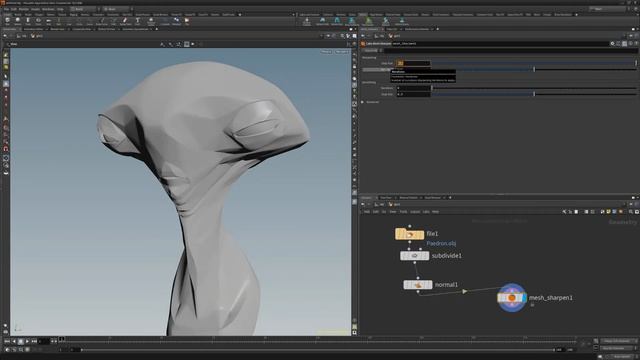Image resolution: width=640 pixels, height=360 pixels.
Task: Click the Smoothing Step Size input field
Action: [413, 94]
